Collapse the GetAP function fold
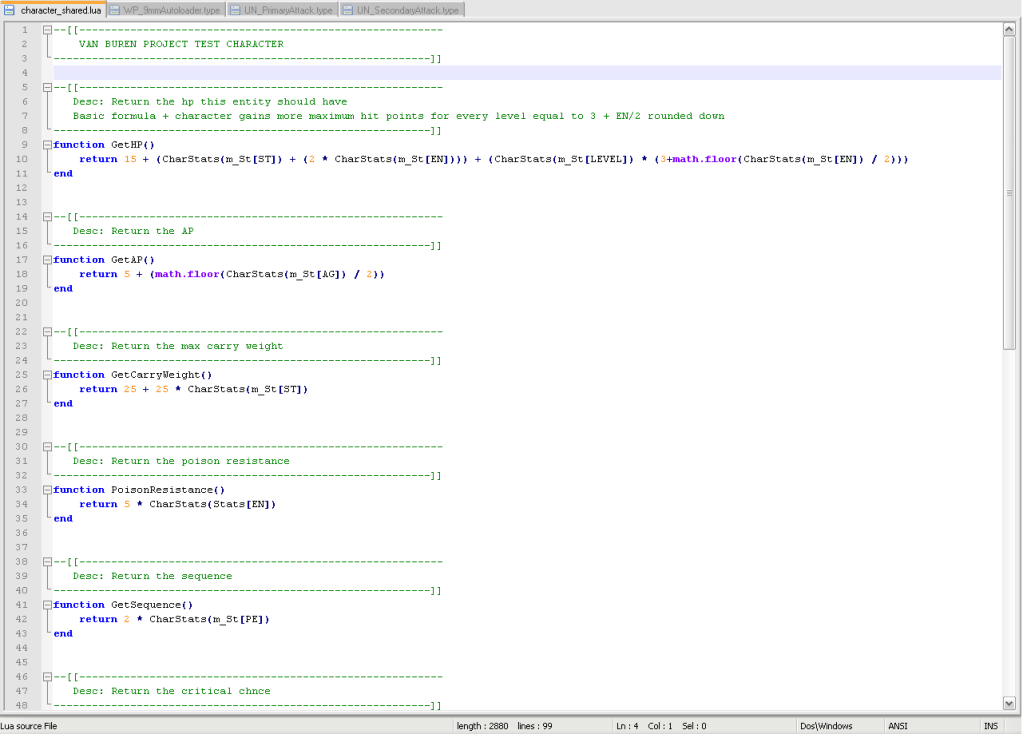 (47, 259)
